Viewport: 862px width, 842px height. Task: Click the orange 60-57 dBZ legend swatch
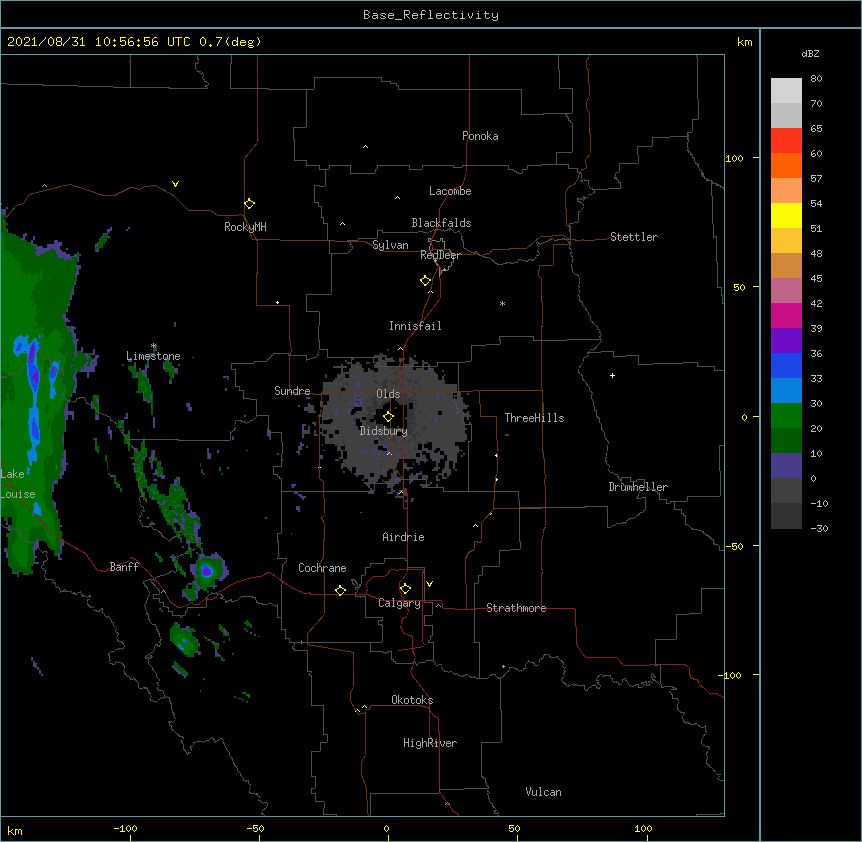tap(786, 165)
